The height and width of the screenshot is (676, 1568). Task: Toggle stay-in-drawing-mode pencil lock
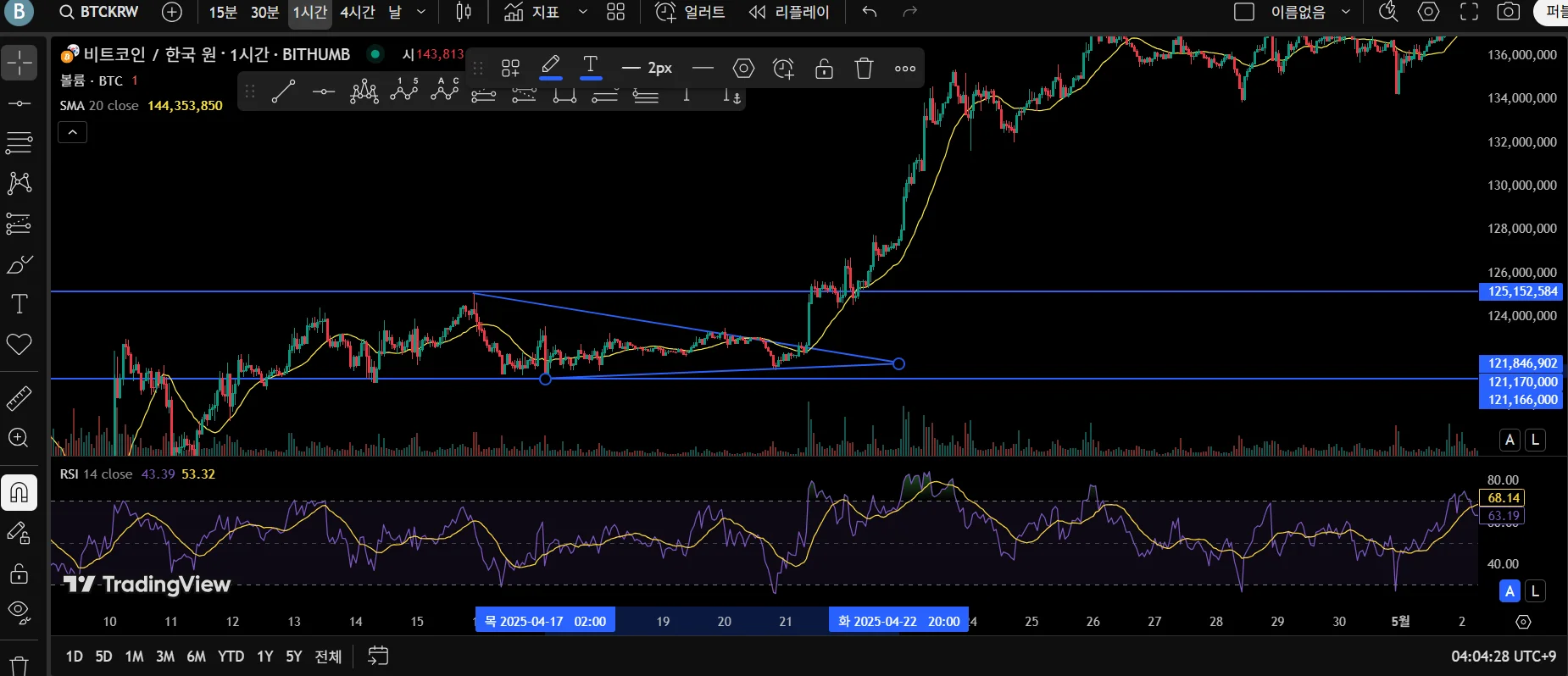19,533
